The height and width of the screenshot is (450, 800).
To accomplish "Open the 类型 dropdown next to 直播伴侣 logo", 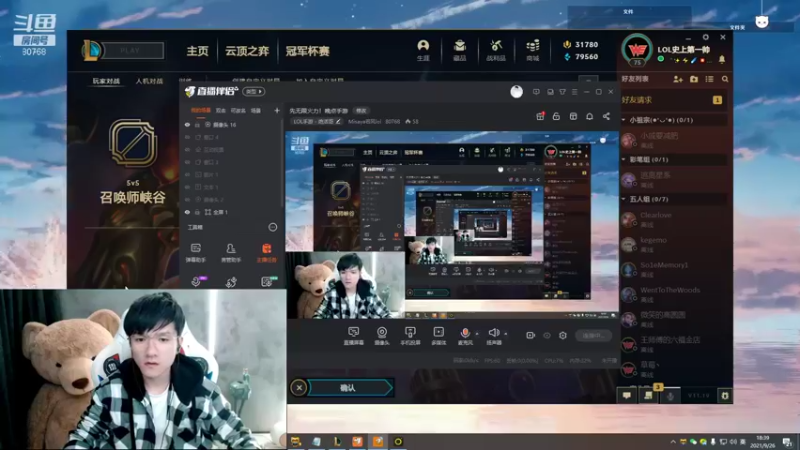I will coord(254,92).
